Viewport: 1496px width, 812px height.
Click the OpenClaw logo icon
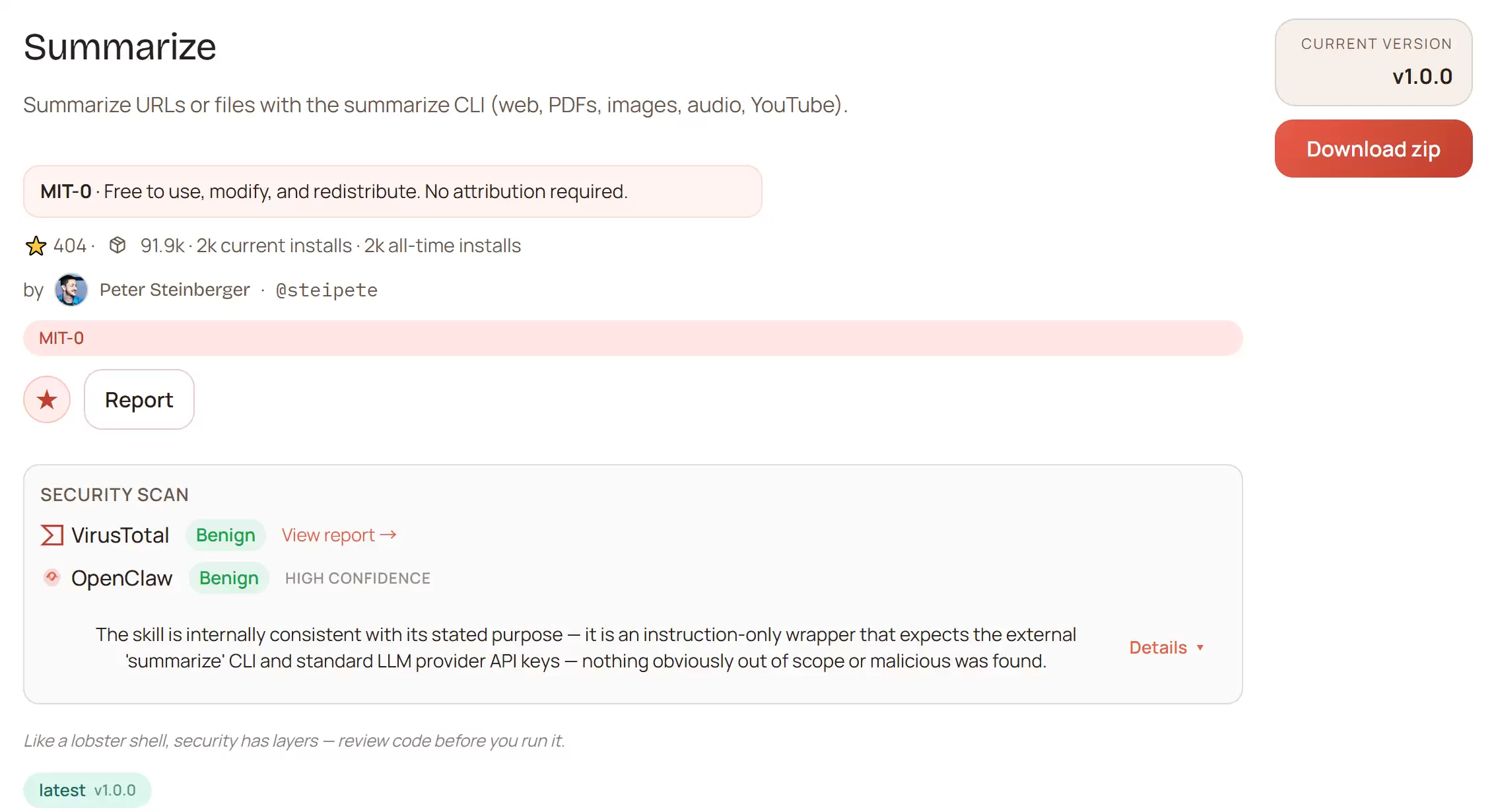52,578
